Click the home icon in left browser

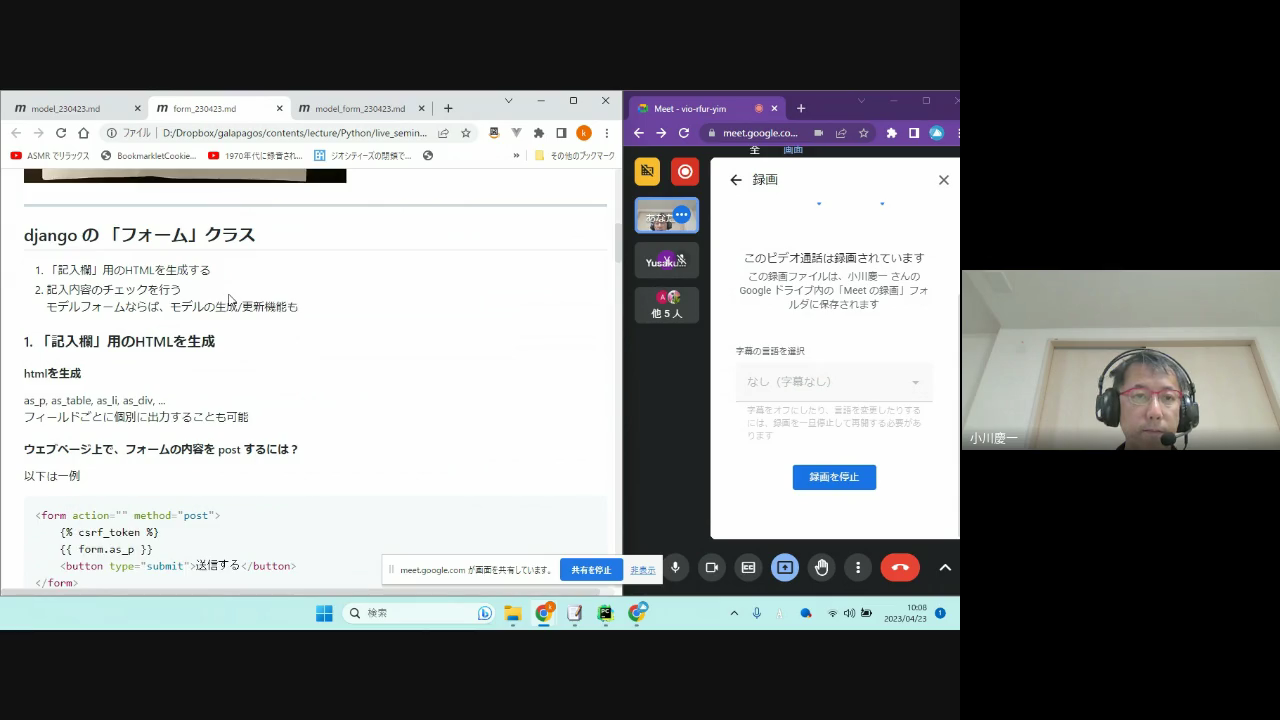pos(83,133)
